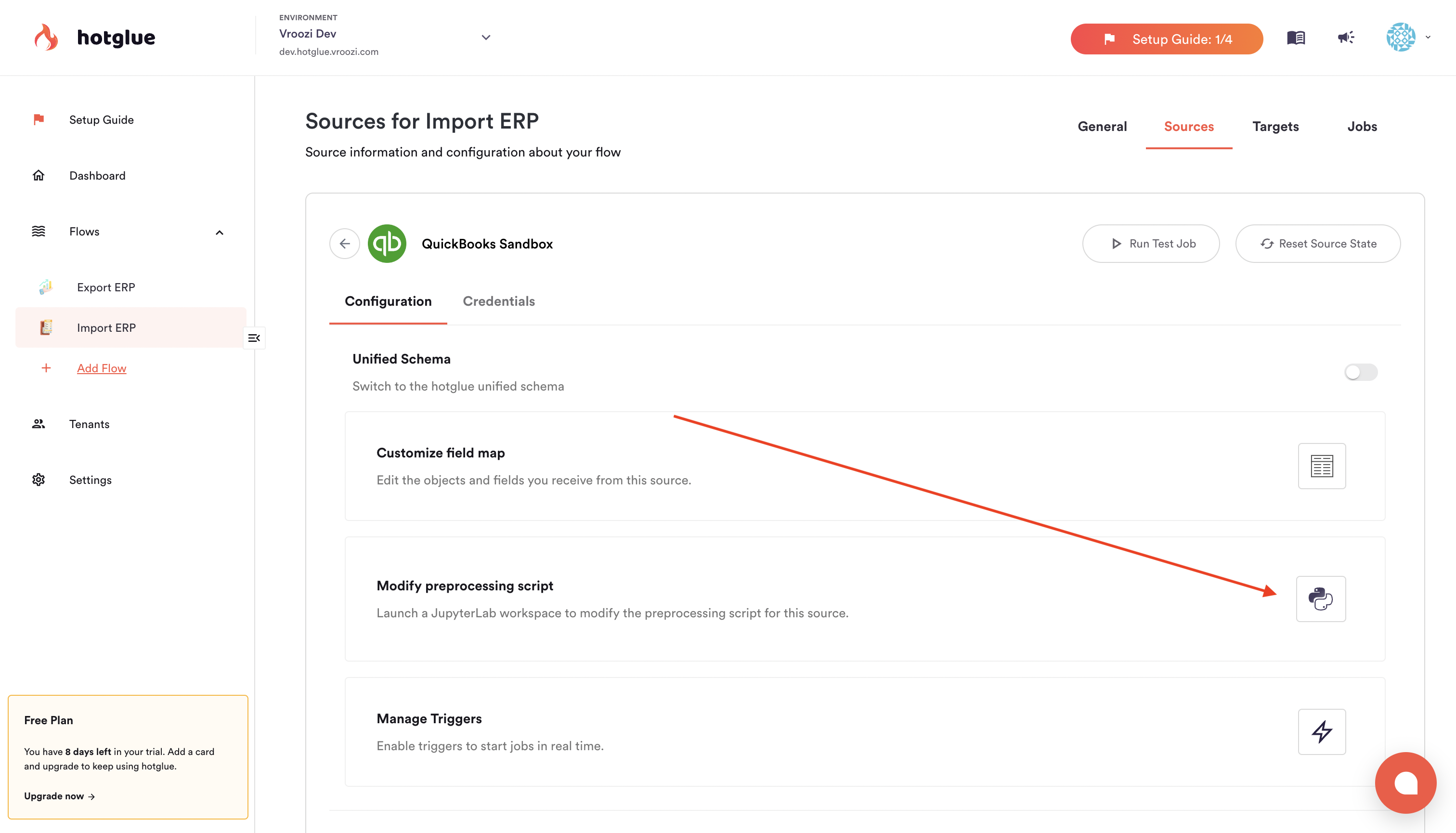This screenshot has height=833, width=1456.
Task: Click the back arrow beside QuickBooks Sandbox
Action: pos(344,244)
